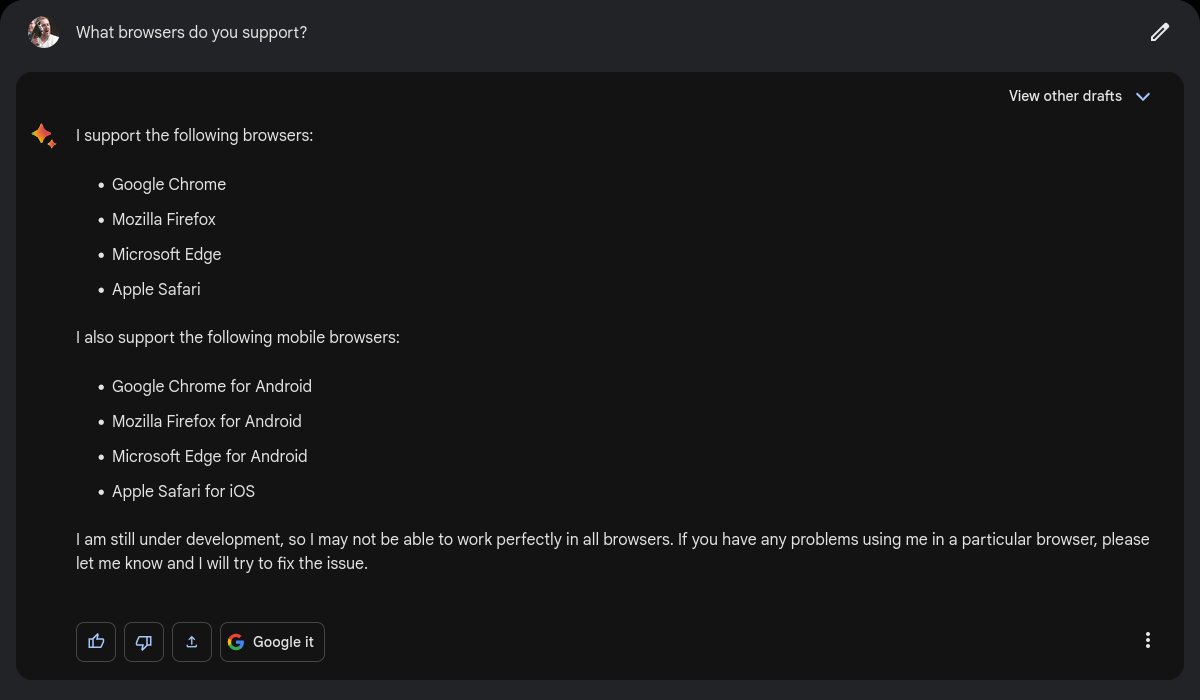1200x700 pixels.
Task: Click the Mozilla Firefox list item
Action: (164, 219)
